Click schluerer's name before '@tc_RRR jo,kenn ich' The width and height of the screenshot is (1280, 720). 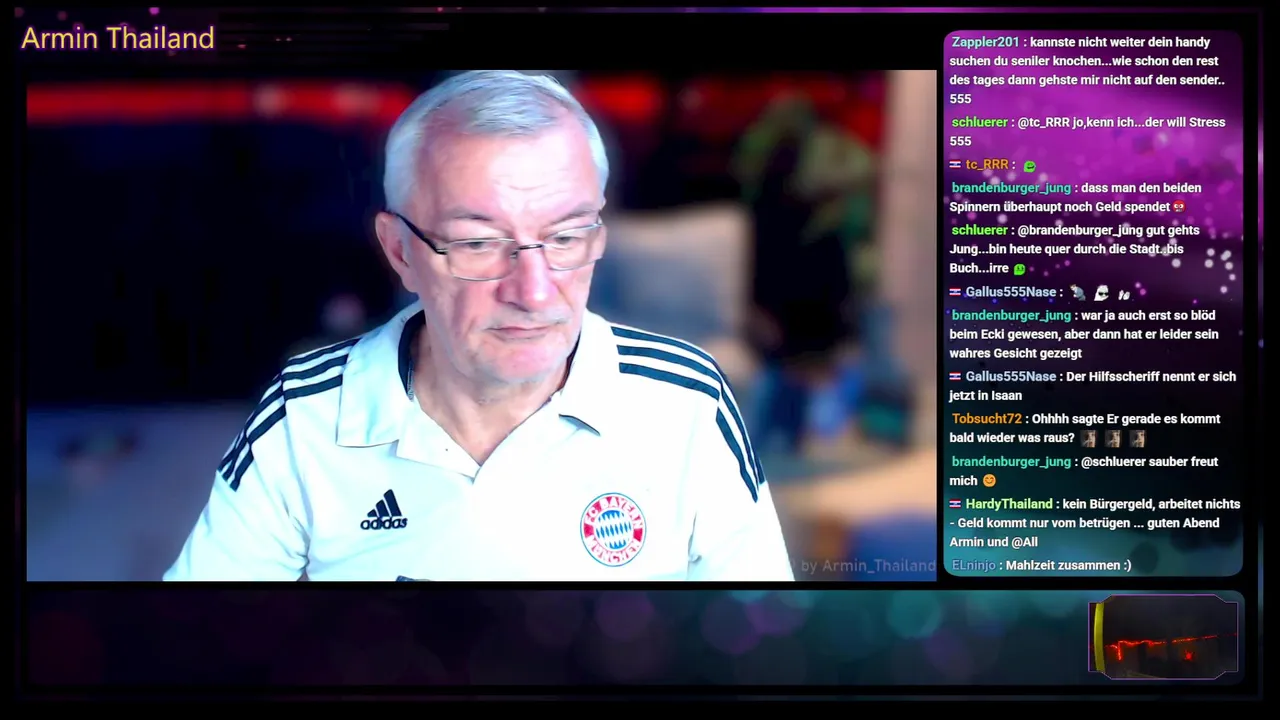[x=979, y=122]
